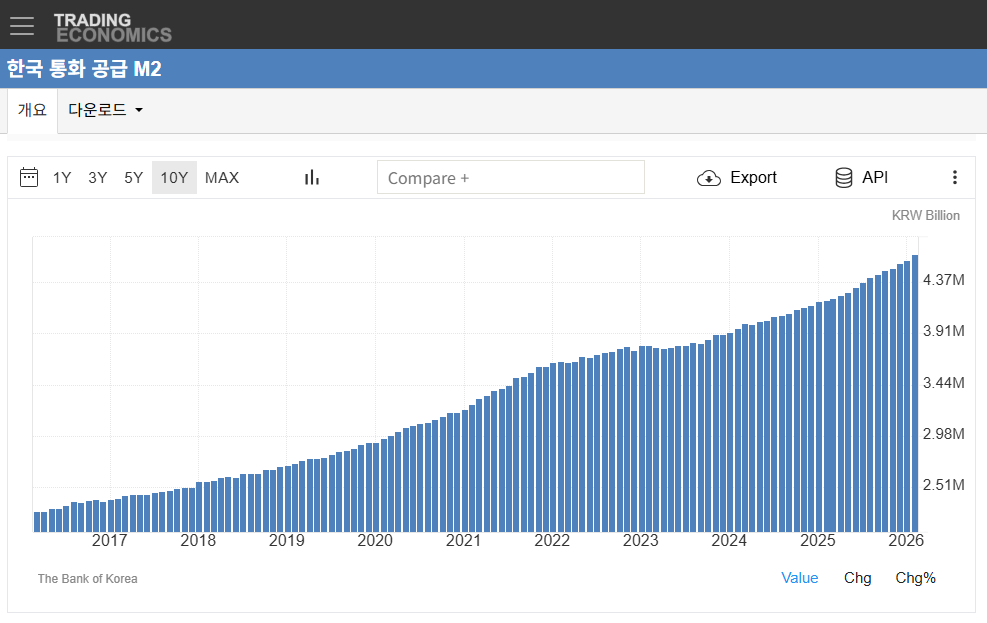This screenshot has height=623, width=987.
Task: Select the 1Y time range
Action: point(62,177)
